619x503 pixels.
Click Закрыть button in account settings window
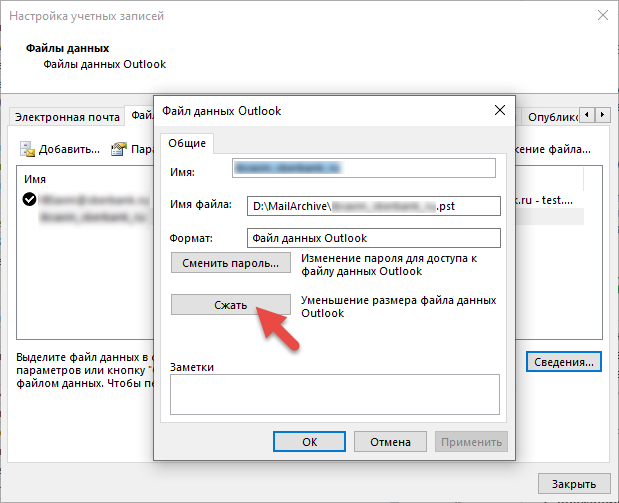pyautogui.click(x=574, y=484)
